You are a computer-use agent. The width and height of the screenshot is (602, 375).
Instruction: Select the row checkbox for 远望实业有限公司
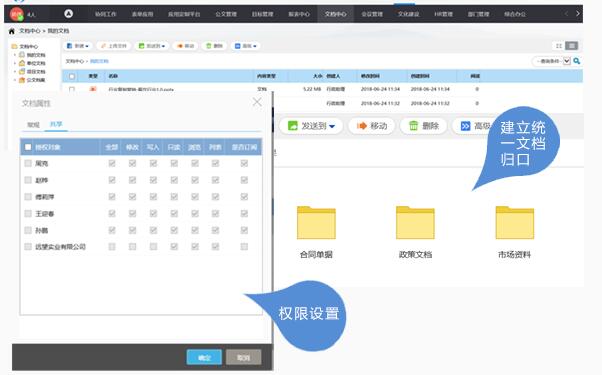point(28,247)
